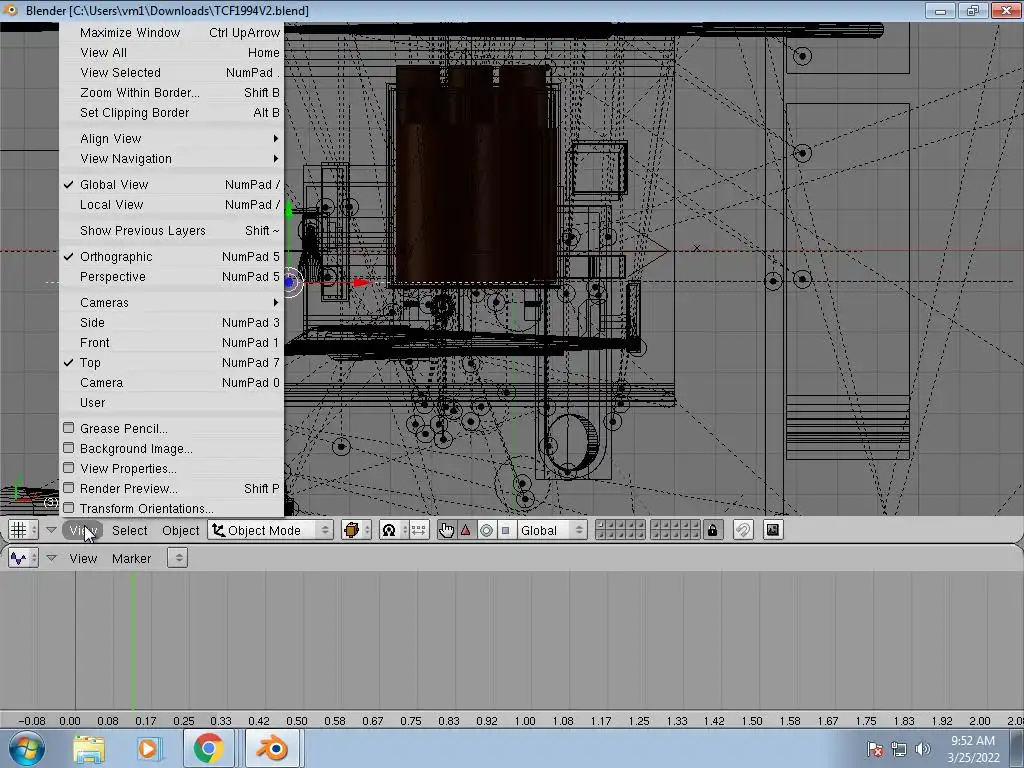
Task: Enable the Transform Orientations checkbox
Action: (69, 508)
